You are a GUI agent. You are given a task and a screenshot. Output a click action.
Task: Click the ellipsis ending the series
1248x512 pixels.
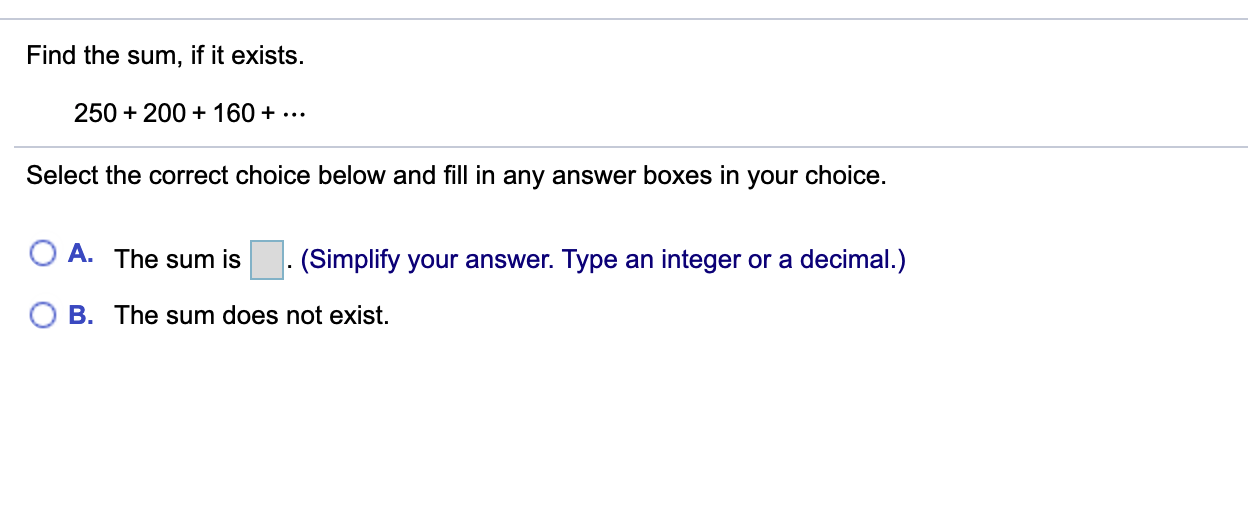(293, 115)
